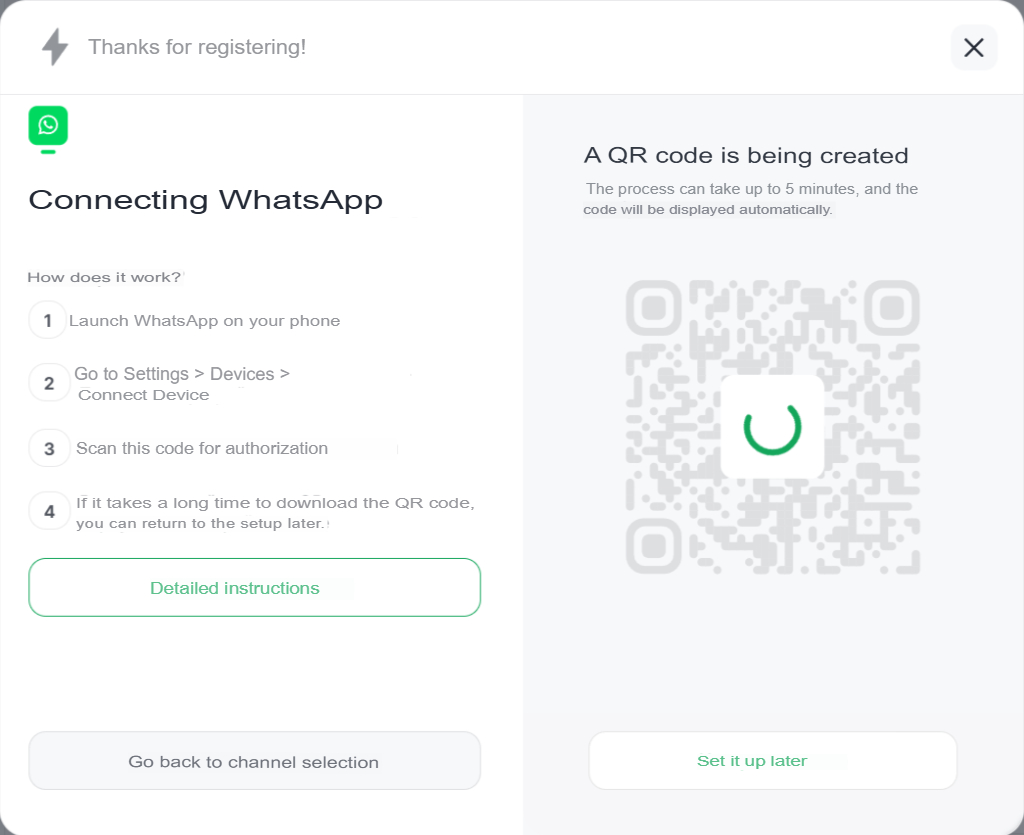
Task: Click the "How does it work?" label
Action: point(104,277)
